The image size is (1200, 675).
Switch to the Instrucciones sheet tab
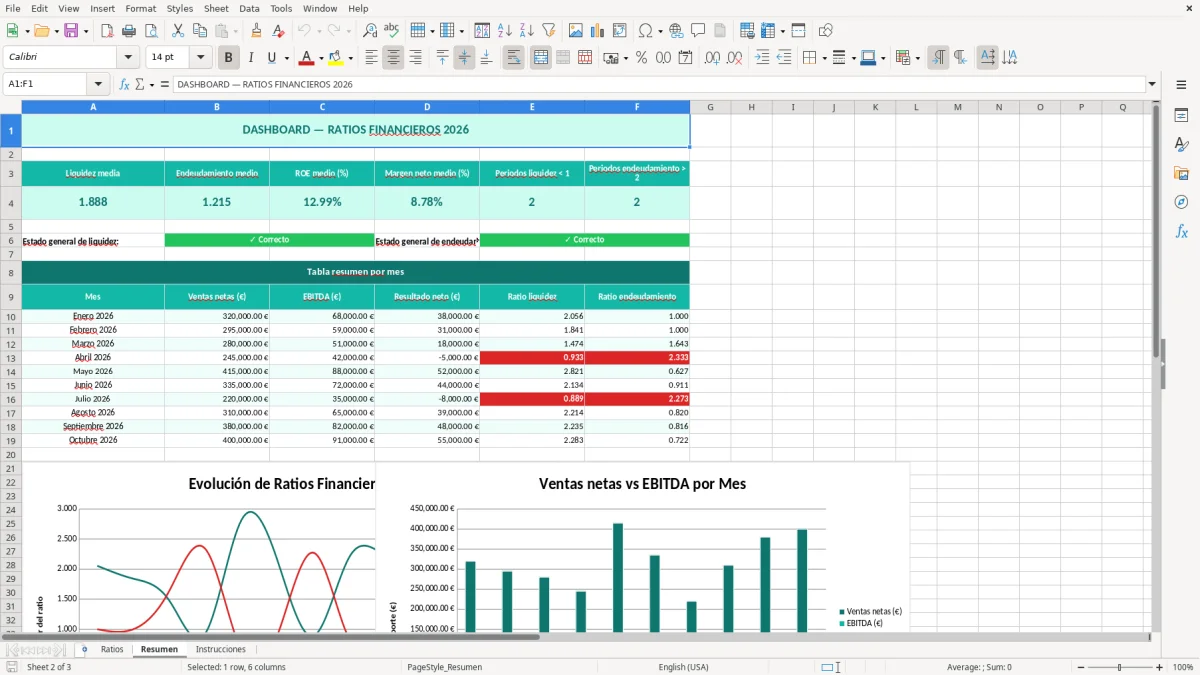220,649
